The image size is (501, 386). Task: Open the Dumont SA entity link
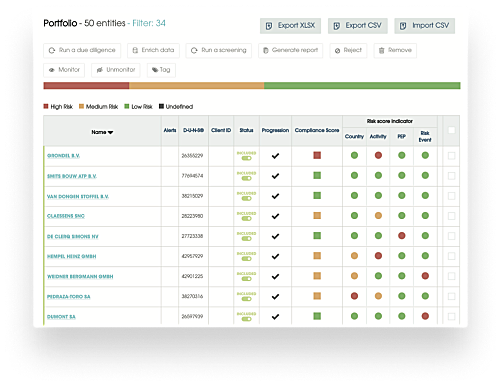coord(61,317)
